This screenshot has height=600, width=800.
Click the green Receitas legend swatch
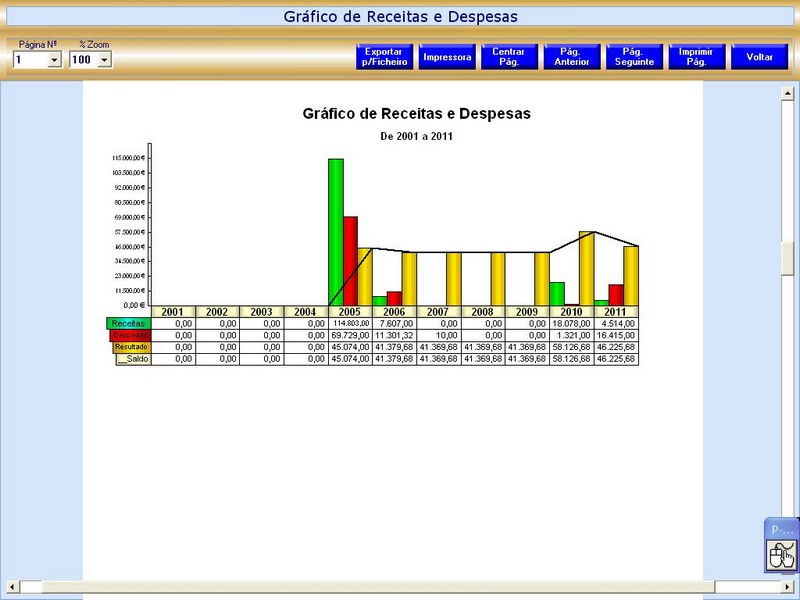[x=127, y=323]
